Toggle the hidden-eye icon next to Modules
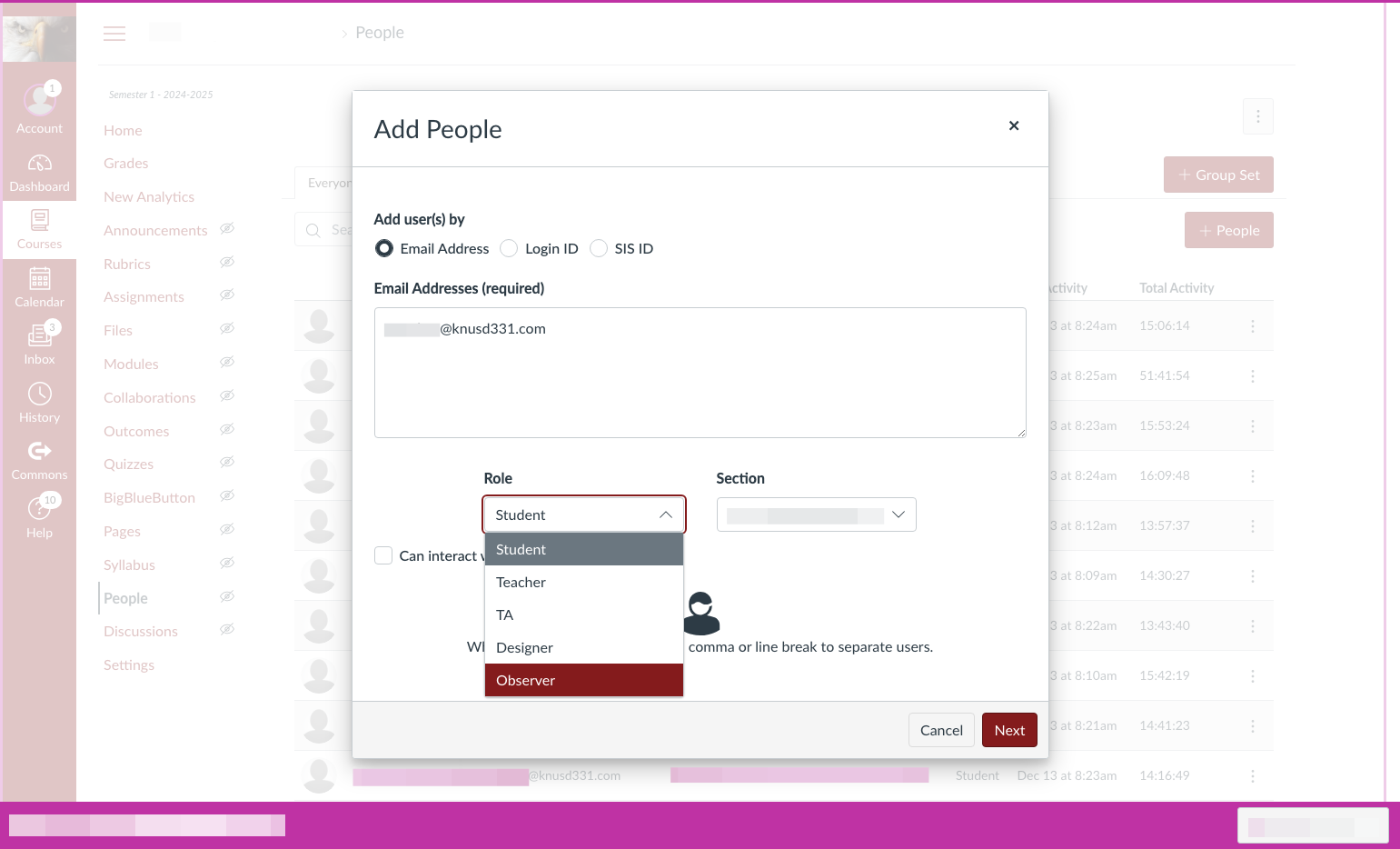The image size is (1400, 849). tap(227, 362)
